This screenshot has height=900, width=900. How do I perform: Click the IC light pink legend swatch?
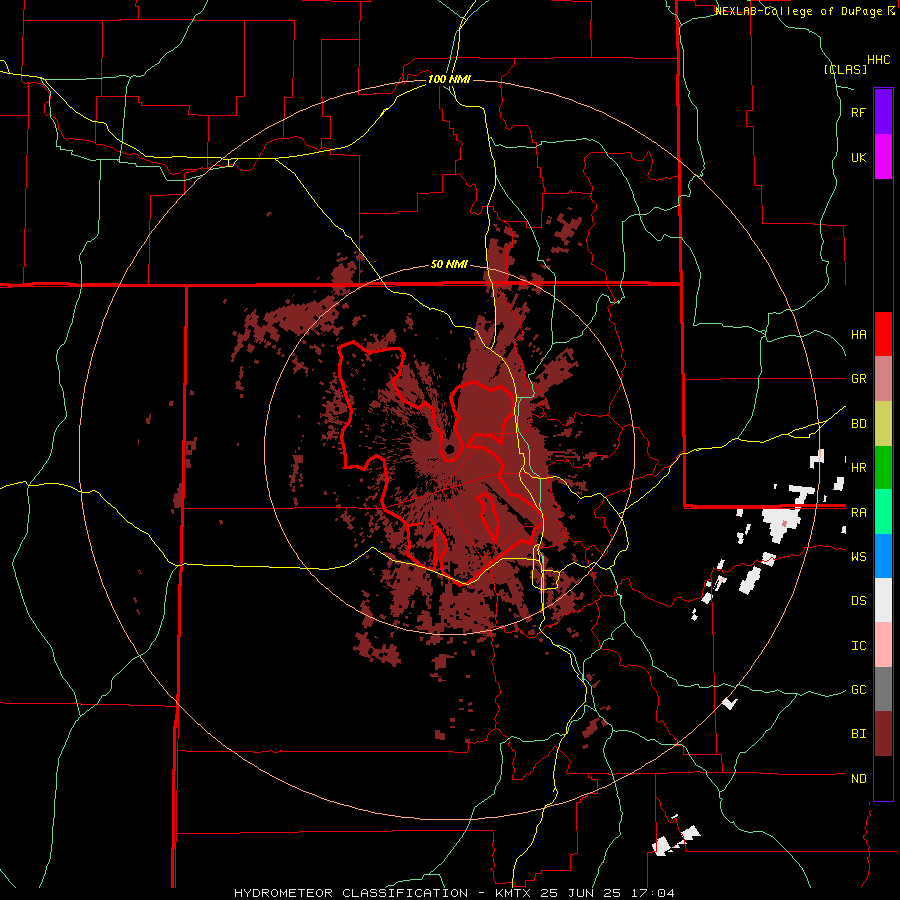(883, 645)
